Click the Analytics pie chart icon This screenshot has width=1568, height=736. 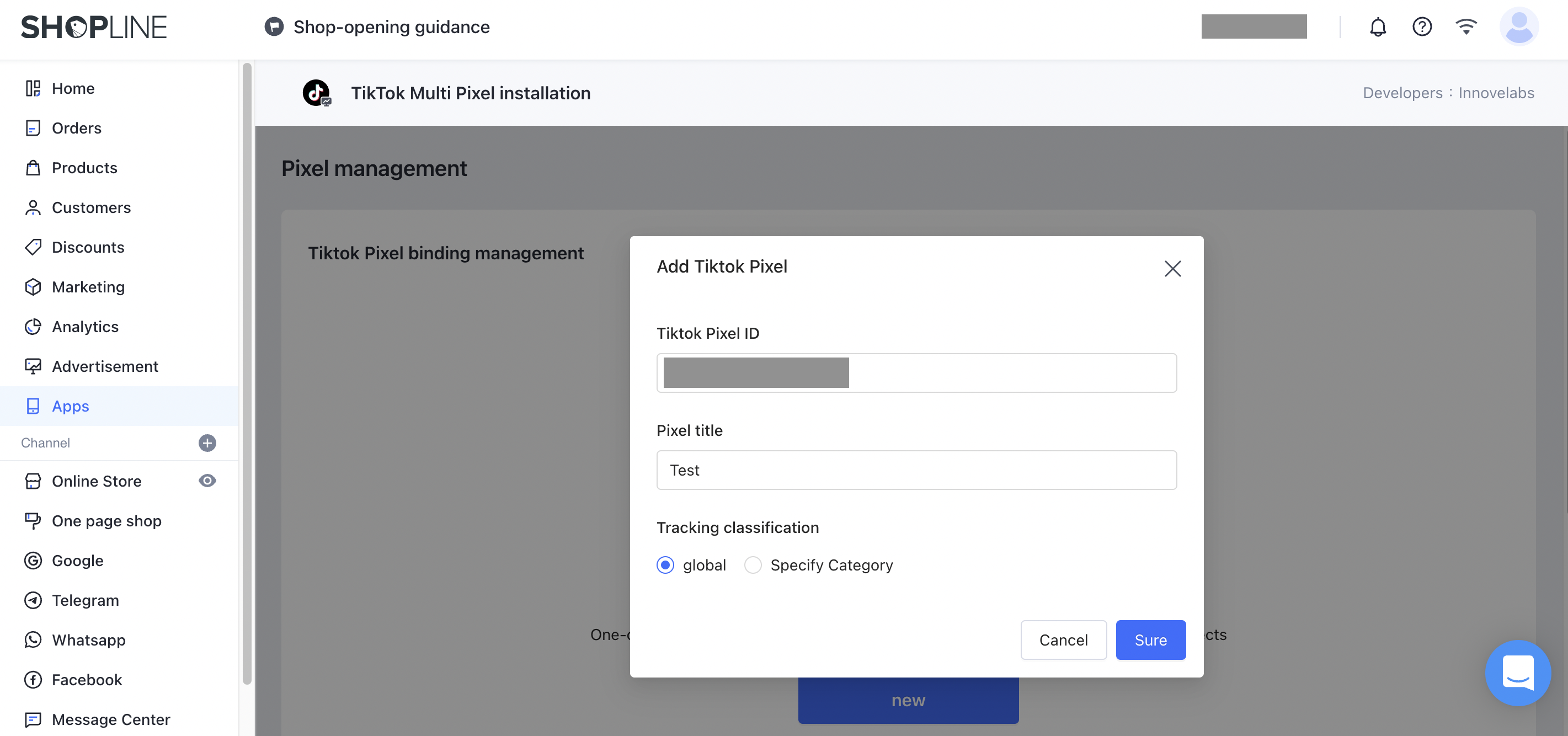[33, 326]
